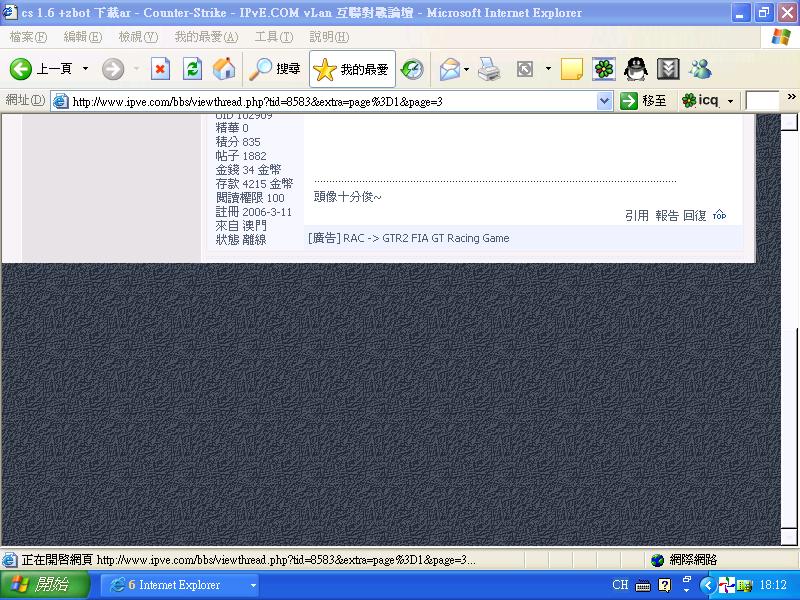Open Favorites star button
Image resolution: width=800 pixels, height=600 pixels.
(352, 69)
